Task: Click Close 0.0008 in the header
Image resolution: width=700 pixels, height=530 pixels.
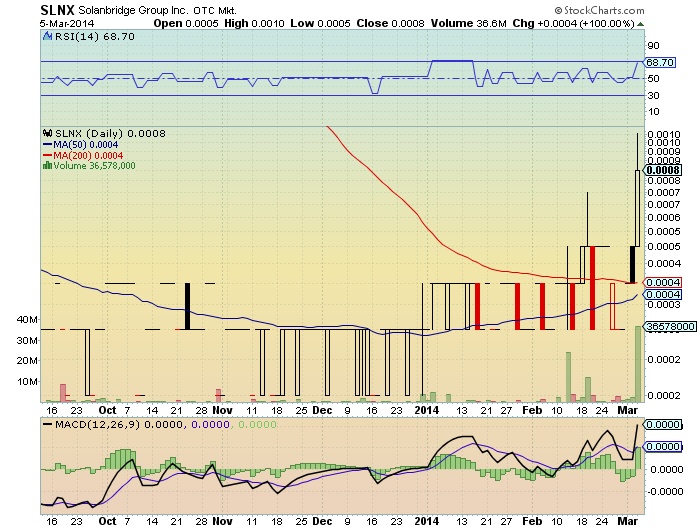Action: tap(390, 23)
